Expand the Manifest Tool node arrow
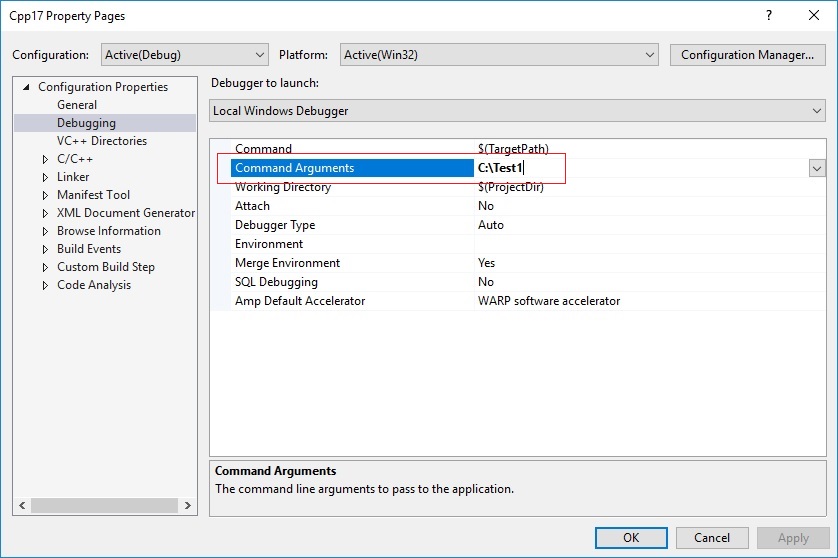Screen dimensions: 838x558 (x=45, y=195)
